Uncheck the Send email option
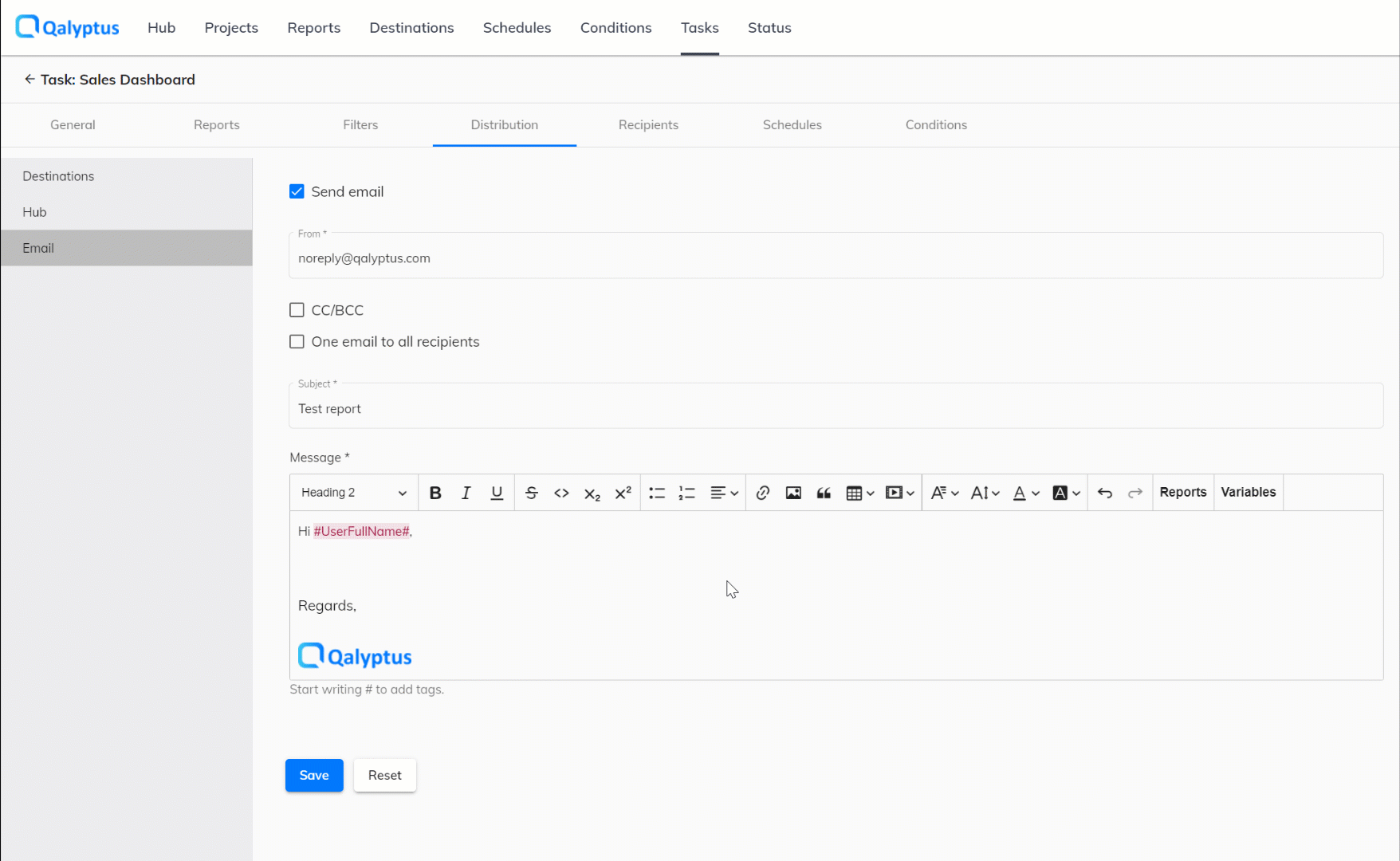This screenshot has height=861, width=1400. coord(297,191)
